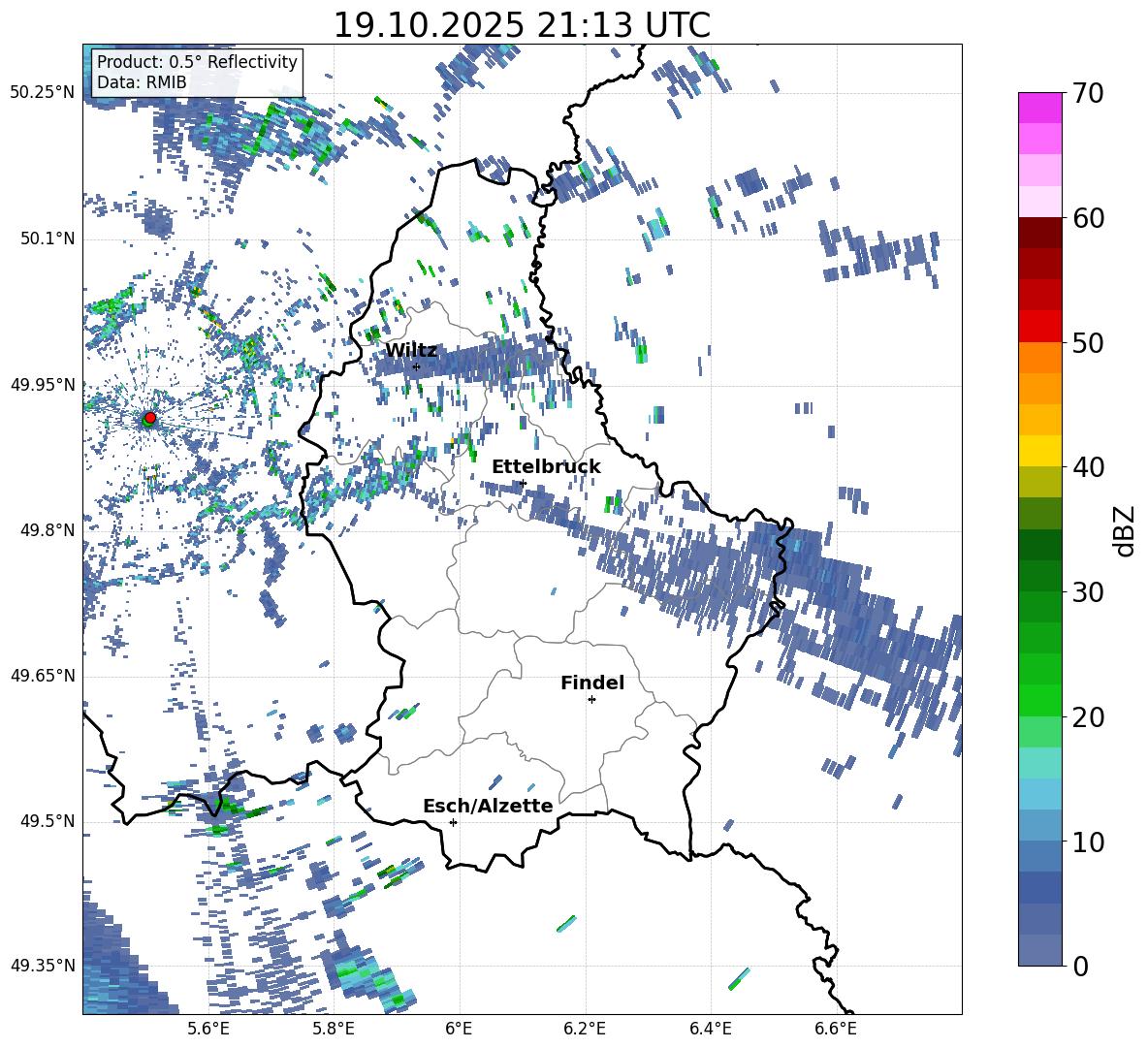This screenshot has width=1148, height=1048.
Task: Click the 60 value on colorbar
Action: click(x=1088, y=218)
